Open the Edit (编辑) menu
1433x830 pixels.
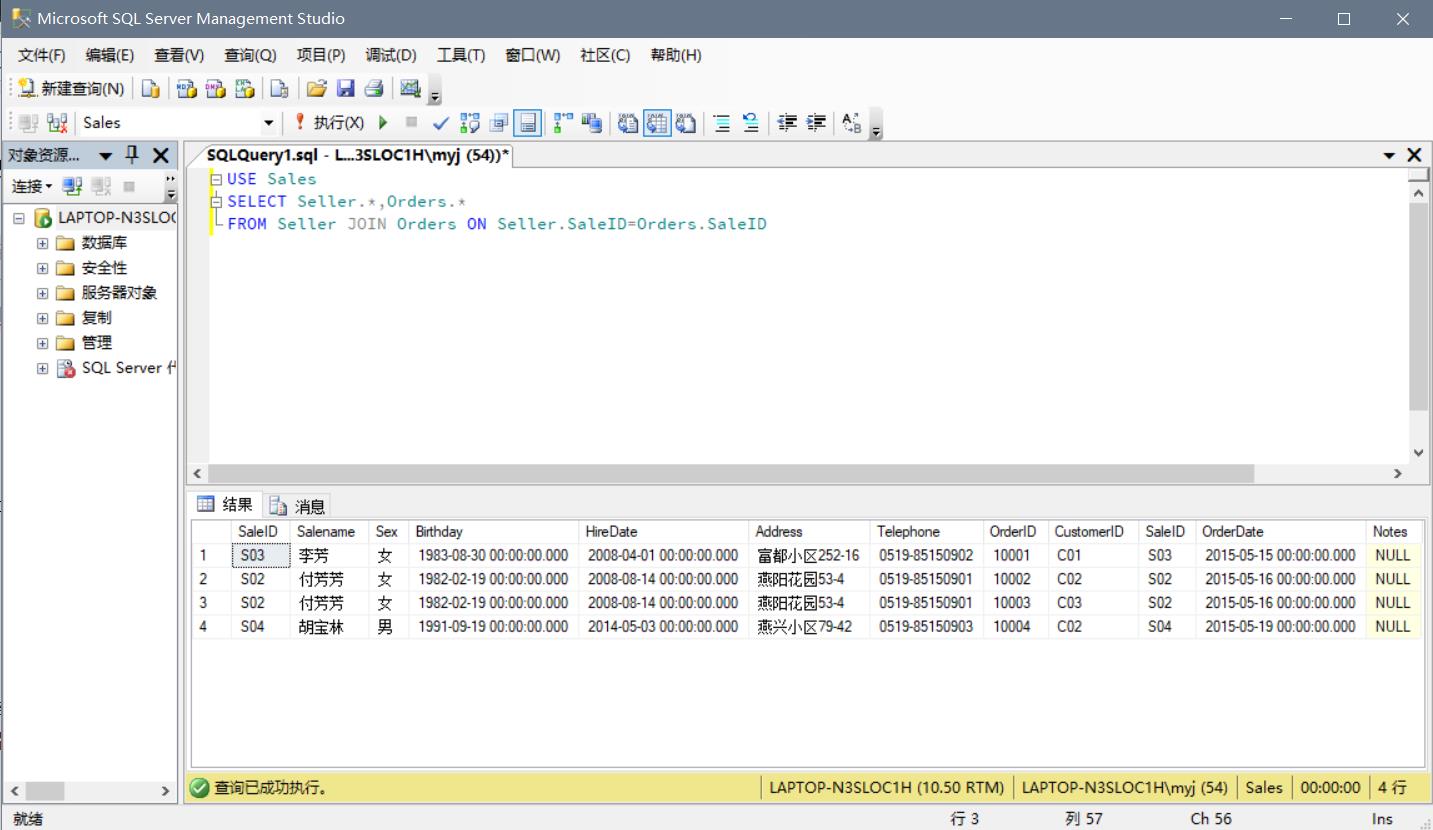[x=109, y=55]
